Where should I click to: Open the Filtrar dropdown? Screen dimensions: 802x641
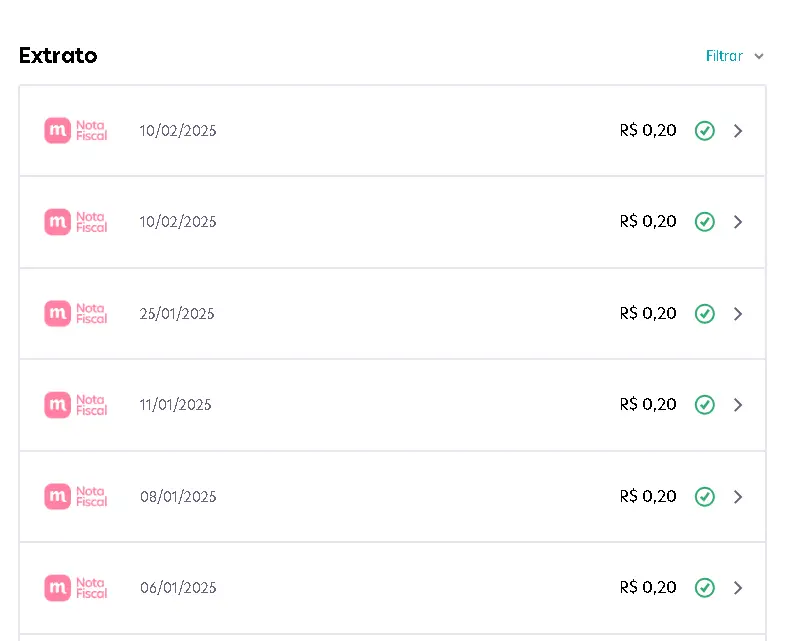tap(734, 56)
